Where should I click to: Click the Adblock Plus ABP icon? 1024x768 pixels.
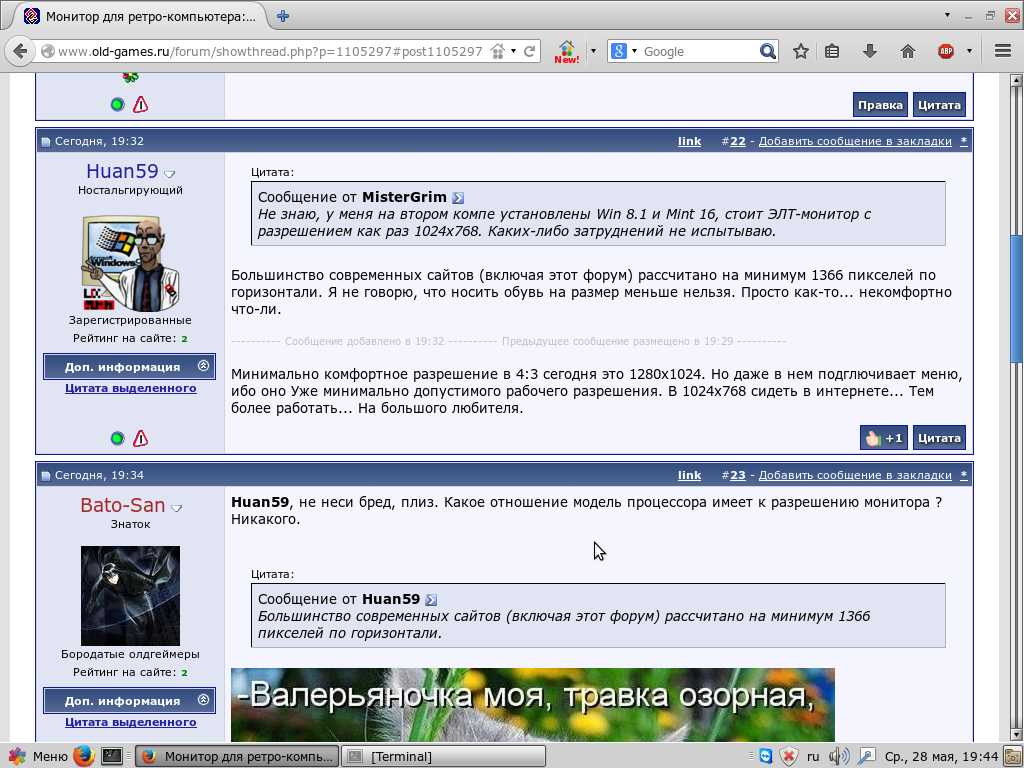point(946,51)
